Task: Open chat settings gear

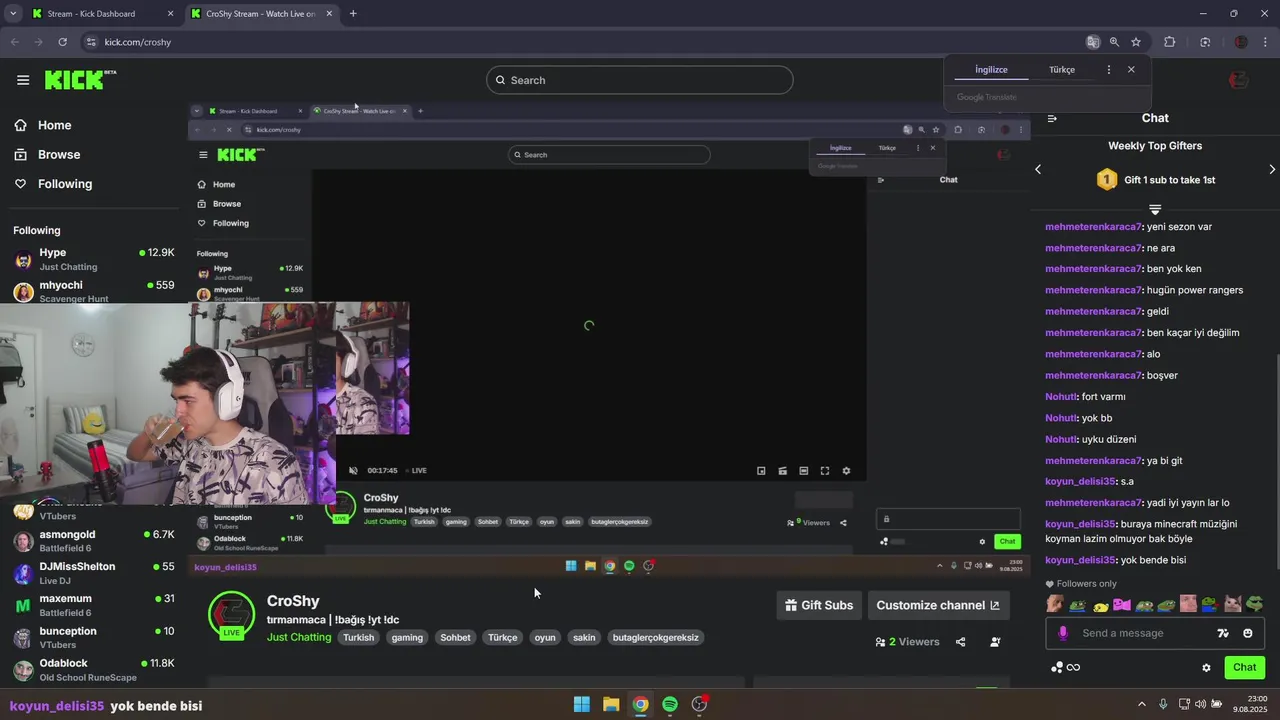Action: [1206, 668]
